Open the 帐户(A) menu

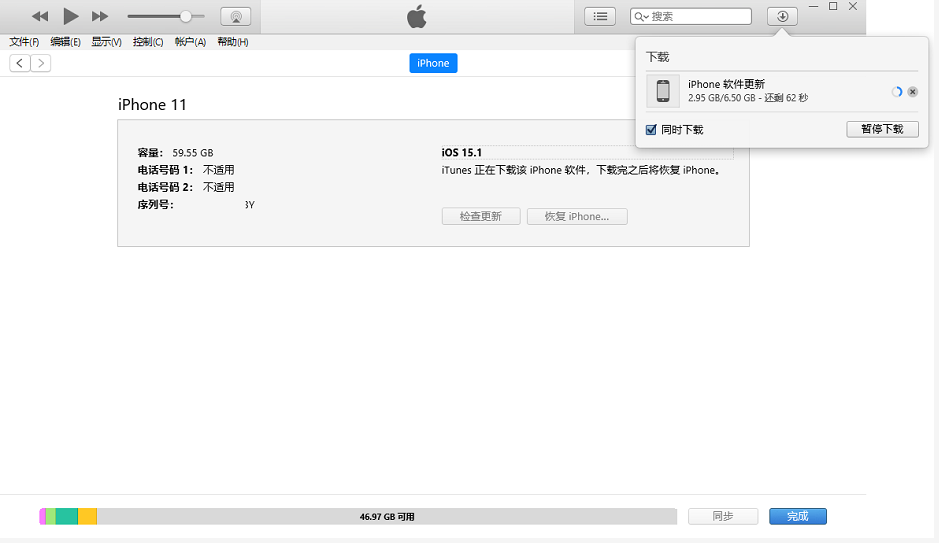click(190, 42)
